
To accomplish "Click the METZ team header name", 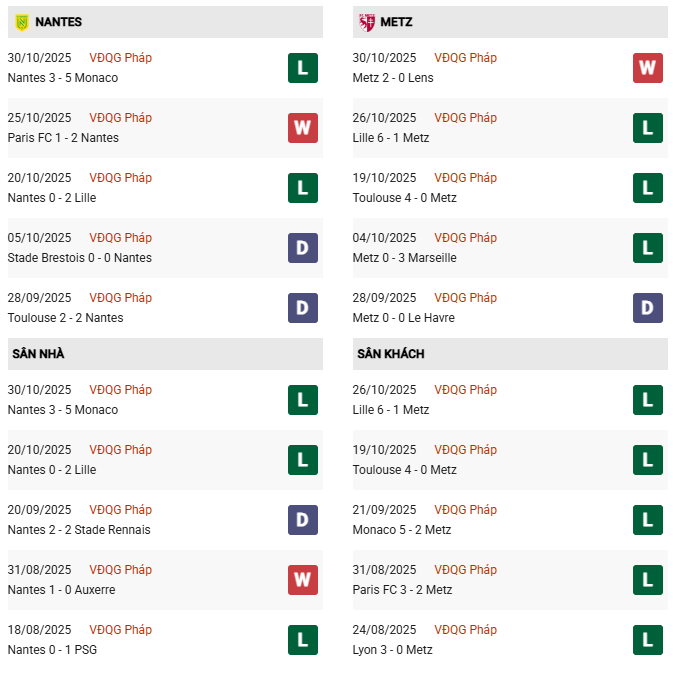I will coord(396,21).
